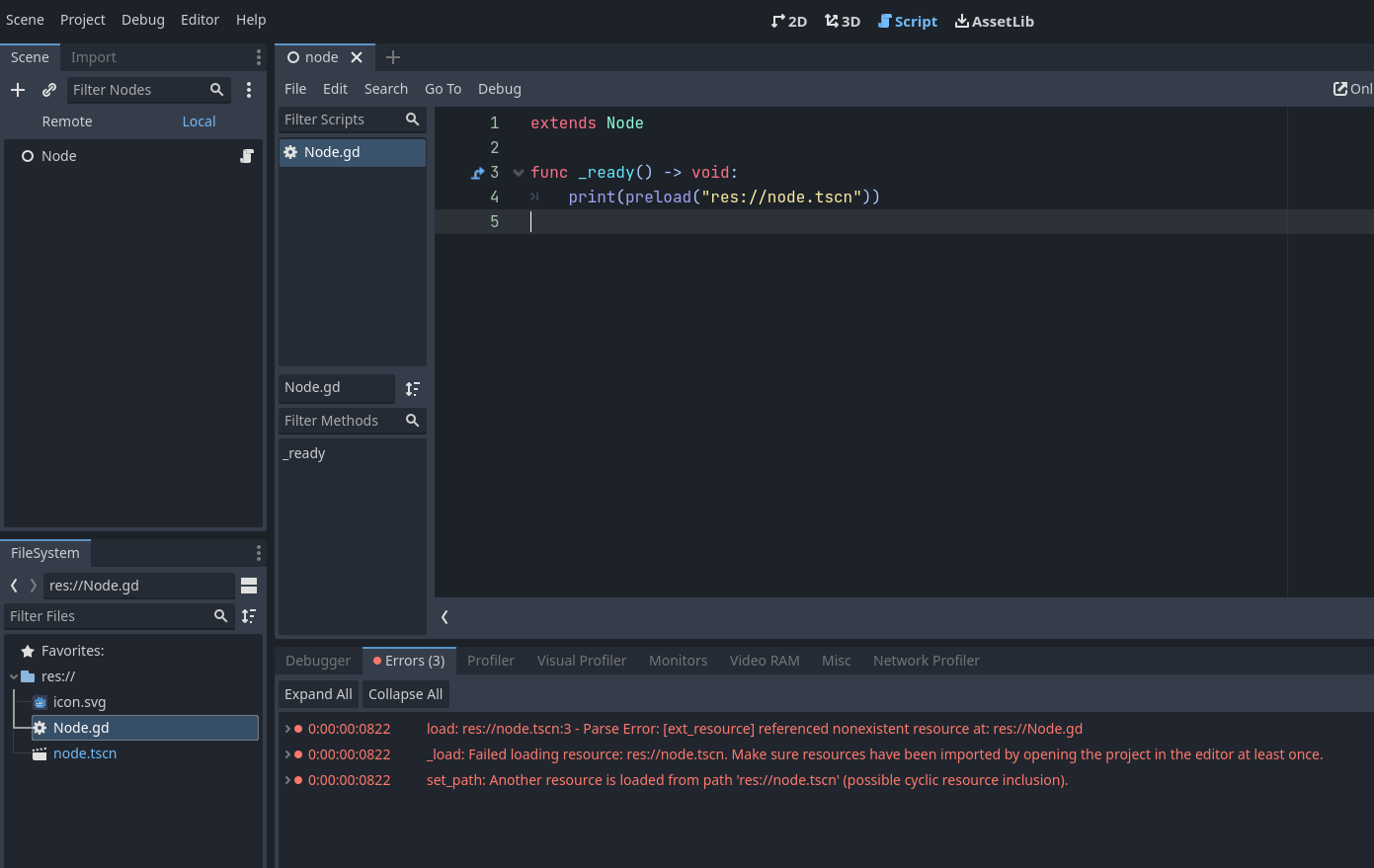Open the 3D workspace
The height and width of the screenshot is (868, 1374).
[842, 21]
